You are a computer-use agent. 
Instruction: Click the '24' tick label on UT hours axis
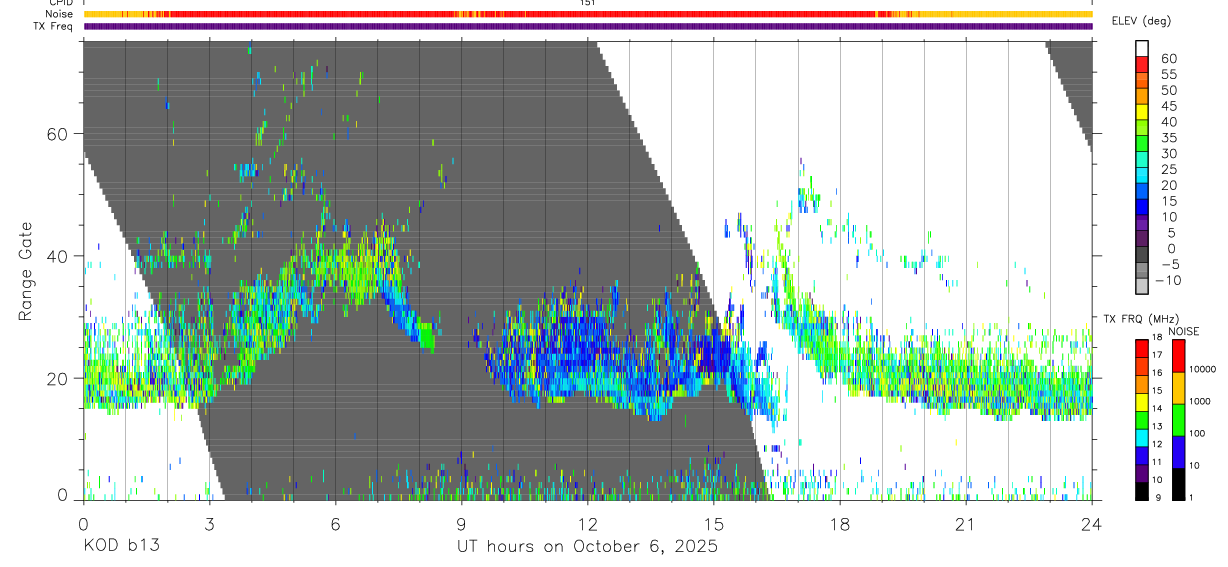click(x=1092, y=523)
